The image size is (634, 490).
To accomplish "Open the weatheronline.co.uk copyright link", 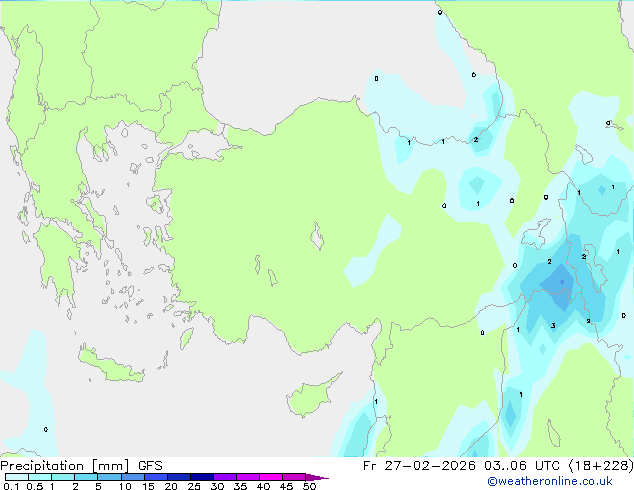I will tap(550, 481).
